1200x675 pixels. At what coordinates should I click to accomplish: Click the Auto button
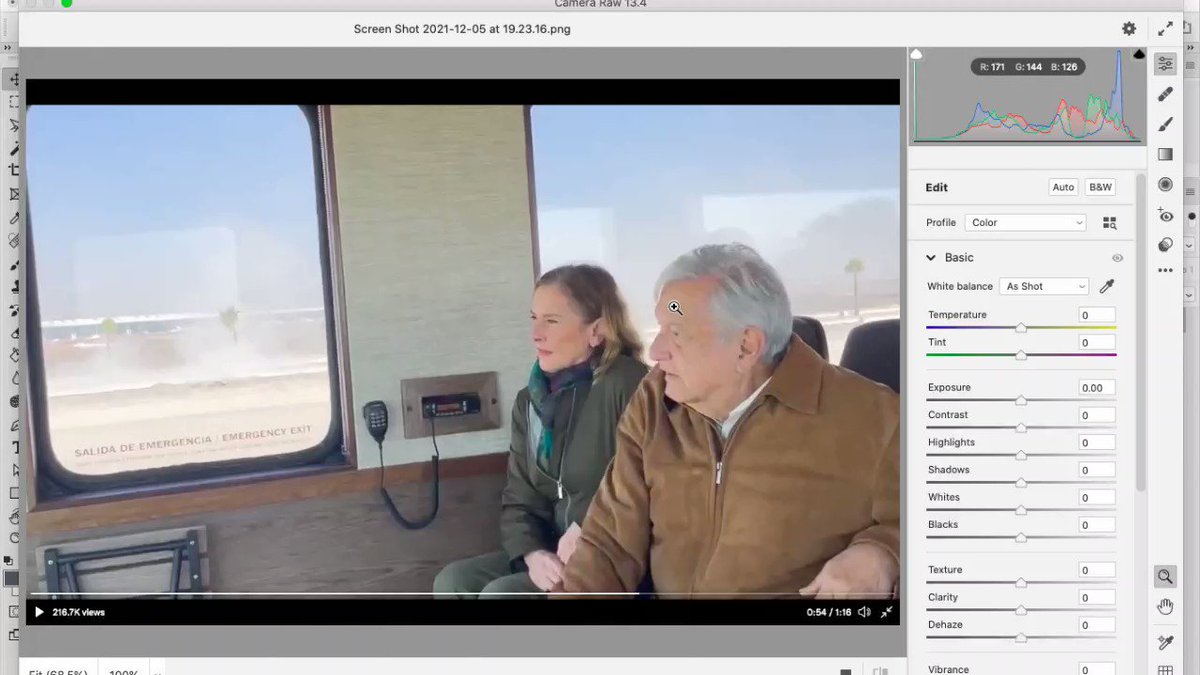click(1063, 187)
